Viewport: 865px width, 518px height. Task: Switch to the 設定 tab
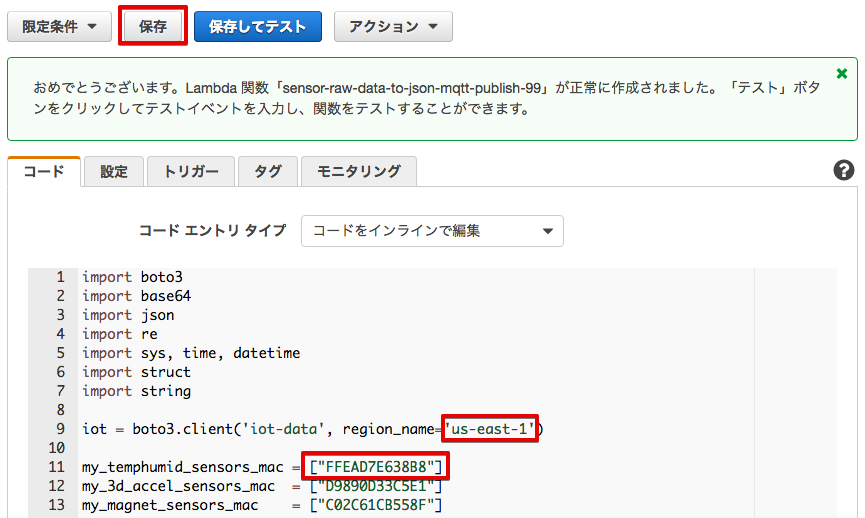[x=114, y=172]
